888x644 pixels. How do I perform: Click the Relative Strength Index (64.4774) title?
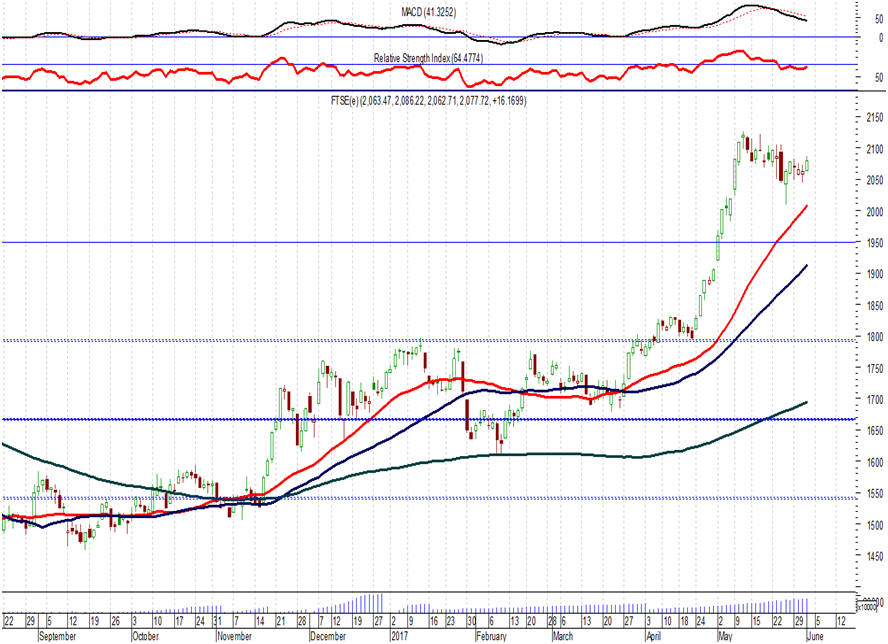(x=428, y=58)
